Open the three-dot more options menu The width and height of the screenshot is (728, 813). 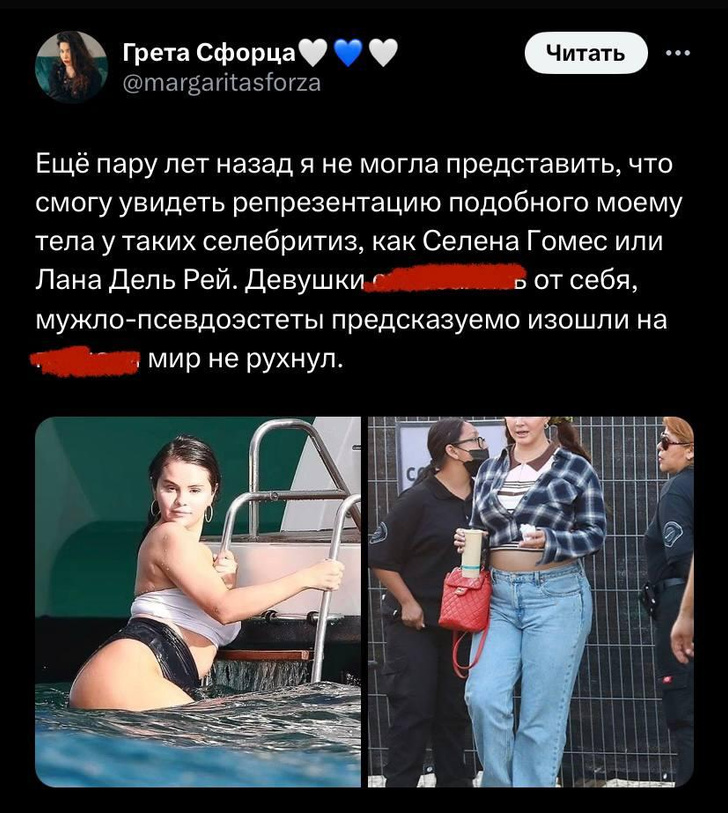coord(678,53)
